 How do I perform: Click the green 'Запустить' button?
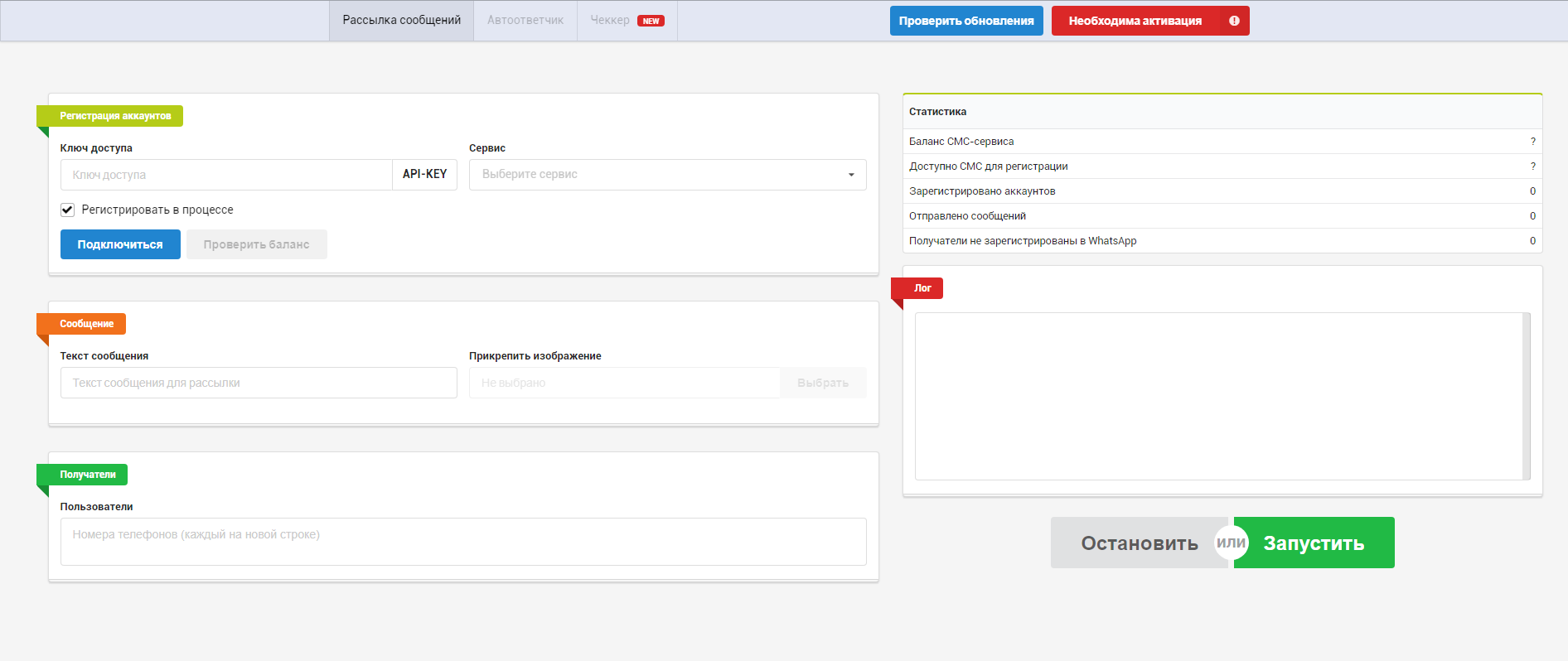[x=1314, y=543]
